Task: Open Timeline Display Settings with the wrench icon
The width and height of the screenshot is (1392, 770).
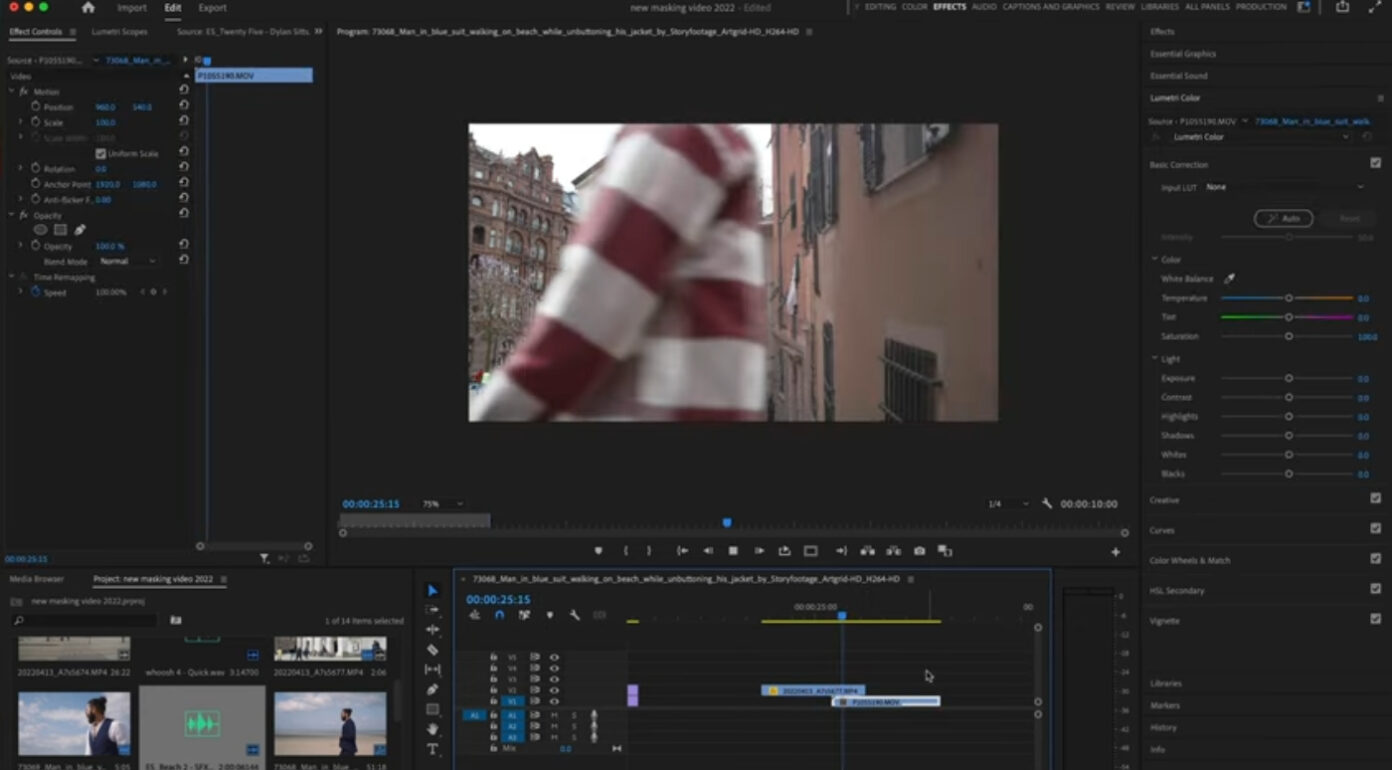Action: [575, 615]
